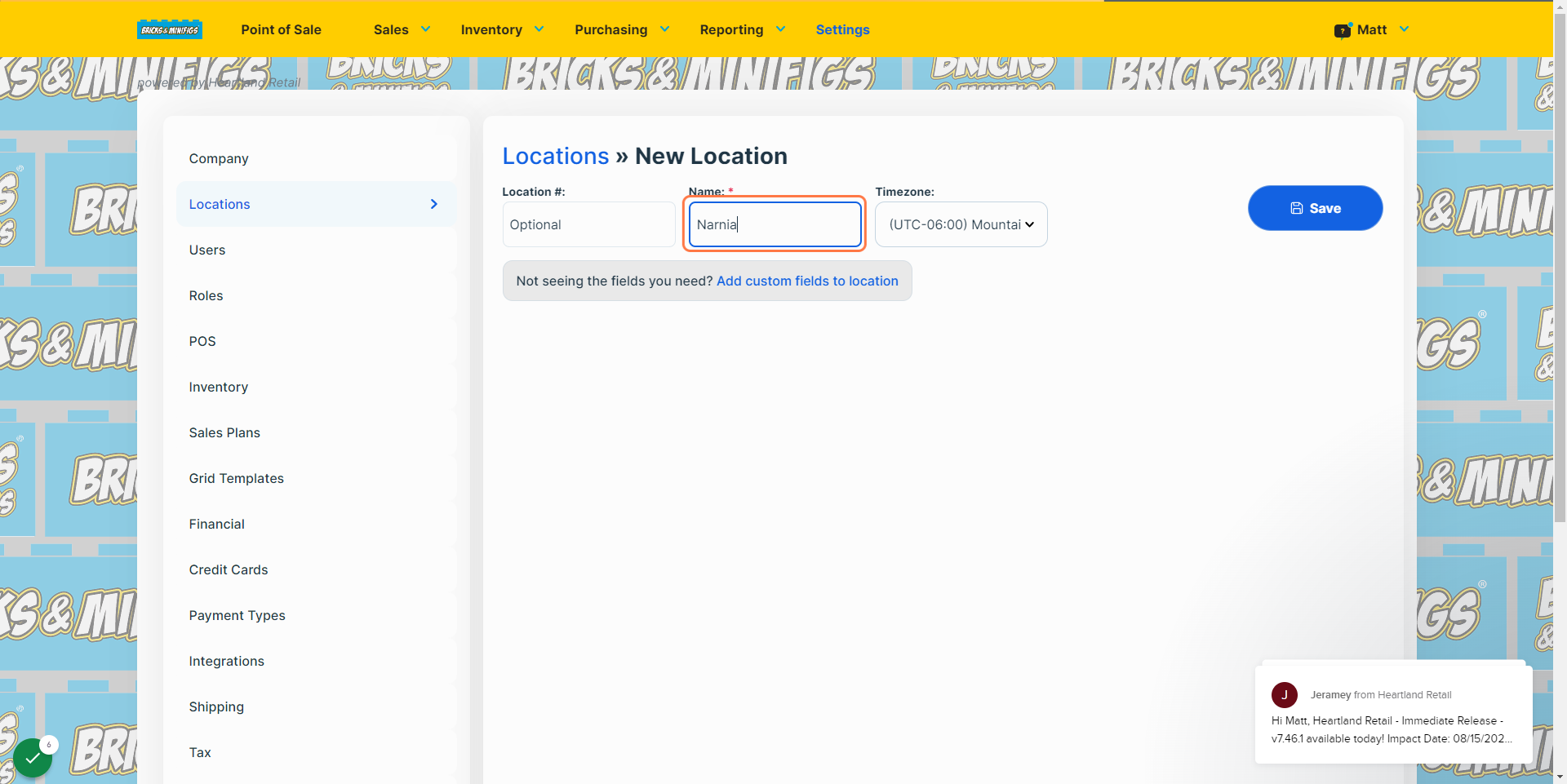Choose a zone in the Timezone dropdown

click(x=961, y=224)
